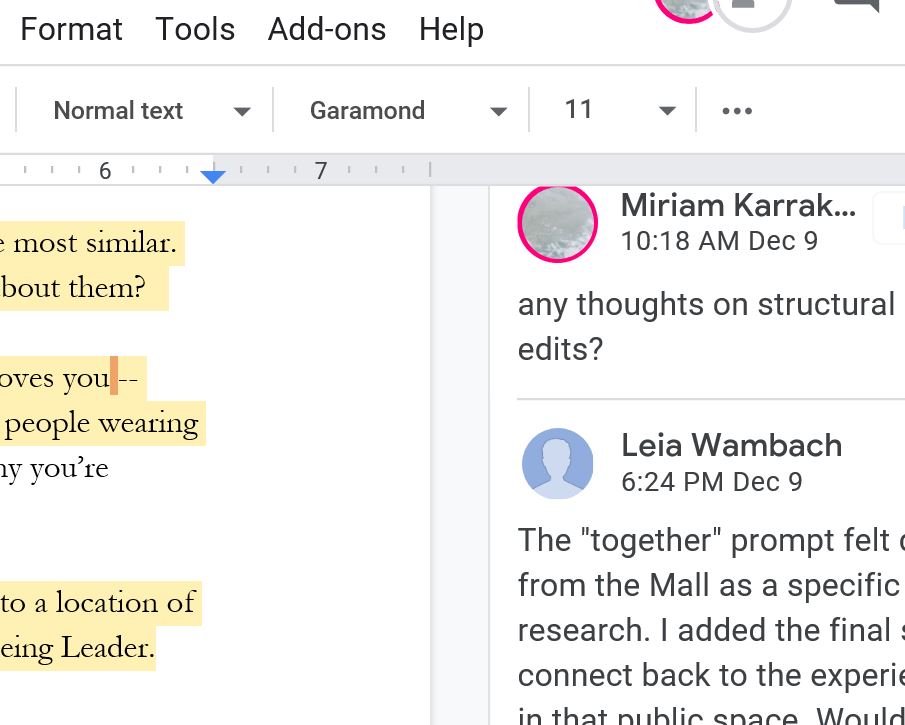Click the Add-ons menu
The width and height of the screenshot is (905, 725).
coord(327,29)
